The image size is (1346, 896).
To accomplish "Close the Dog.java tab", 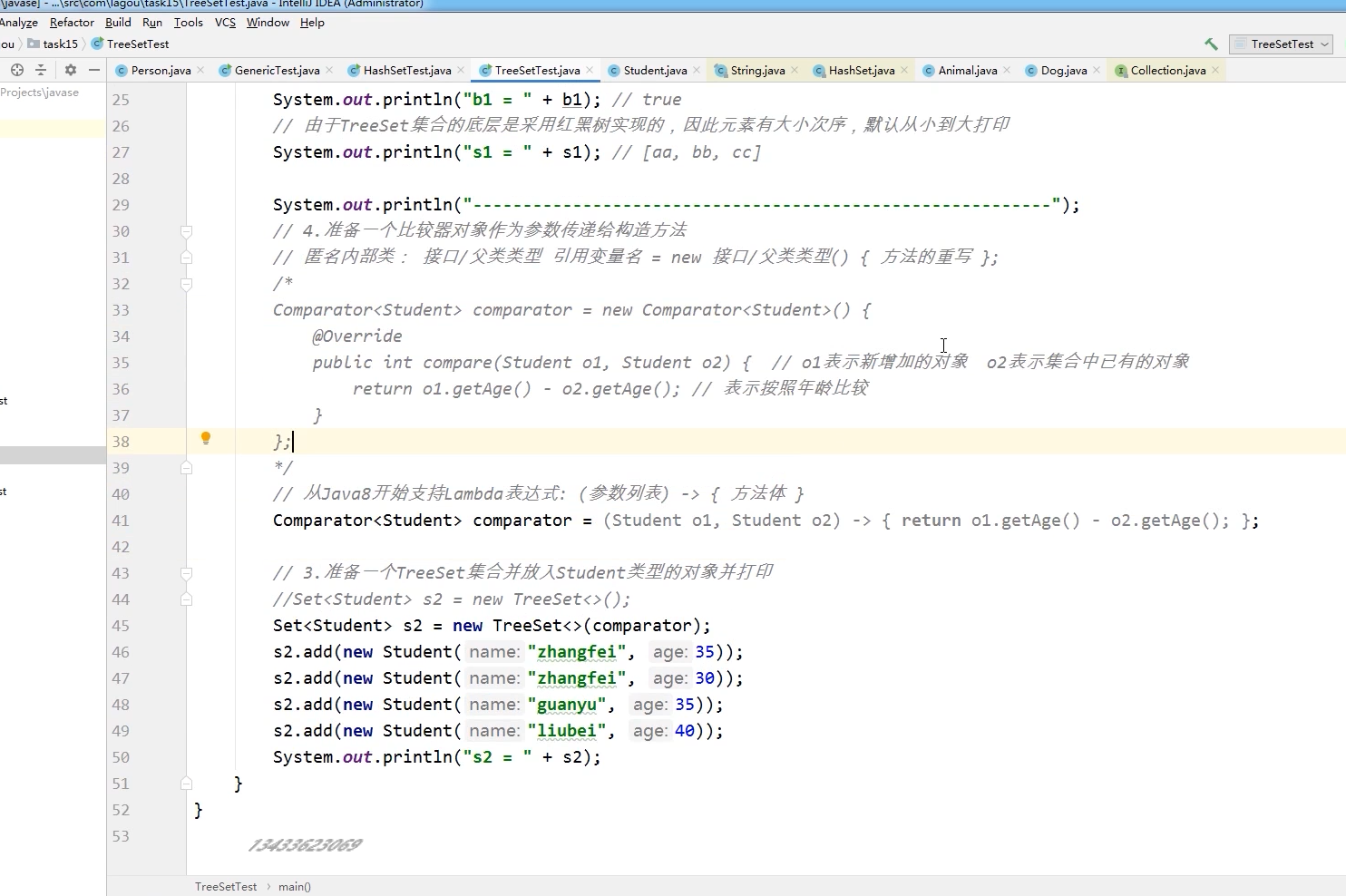I will pyautogui.click(x=1097, y=70).
